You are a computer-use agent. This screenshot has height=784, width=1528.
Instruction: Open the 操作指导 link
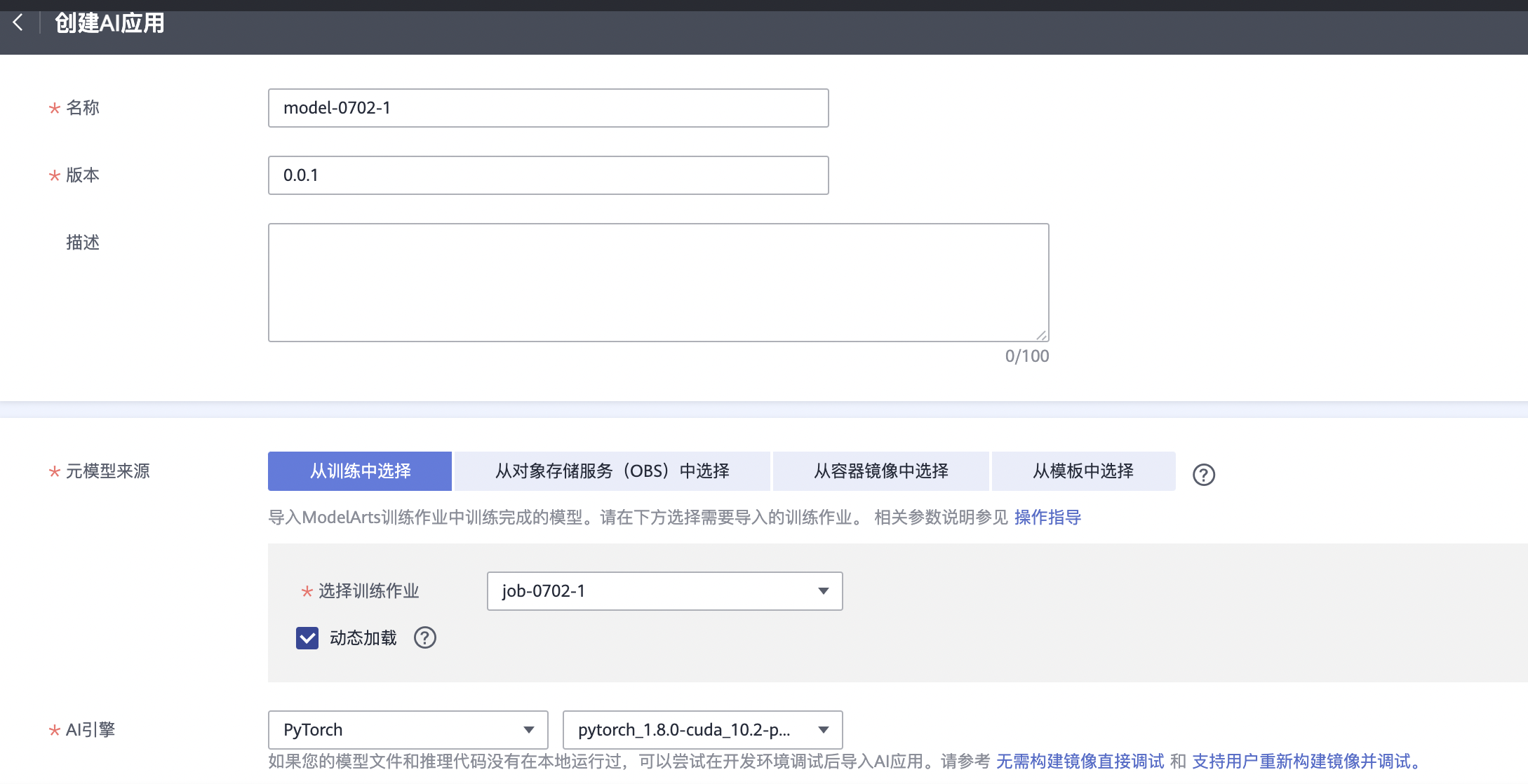pyautogui.click(x=1047, y=518)
